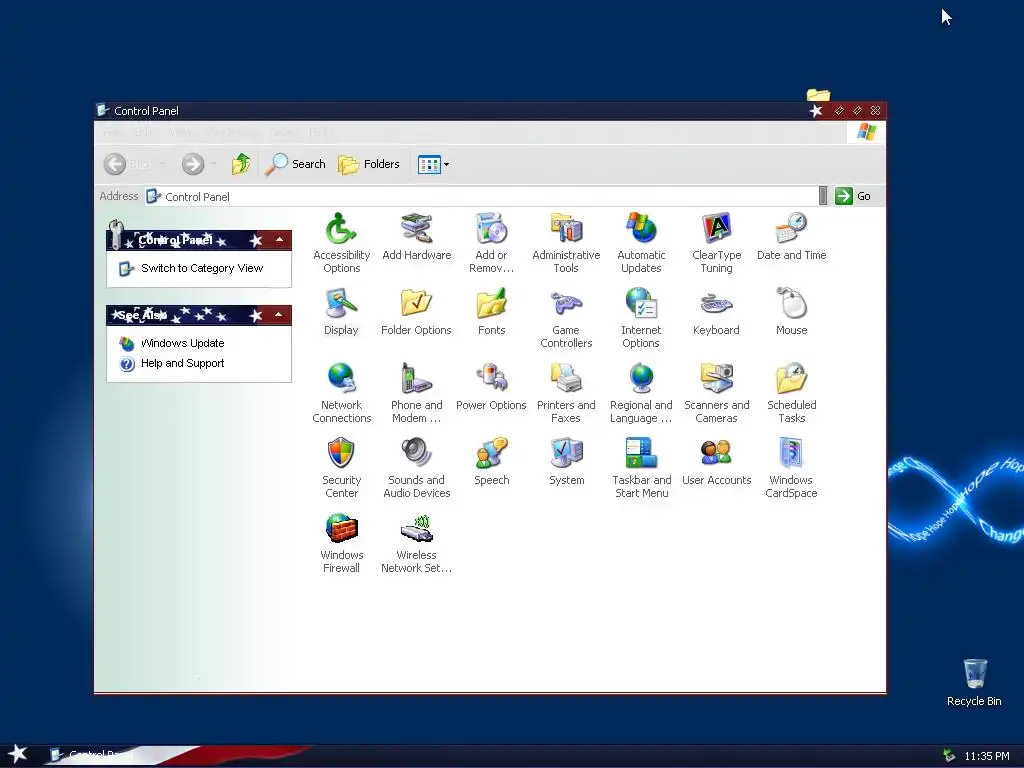Image resolution: width=1024 pixels, height=768 pixels.
Task: Click the Control Panel address field
Action: tap(482, 197)
